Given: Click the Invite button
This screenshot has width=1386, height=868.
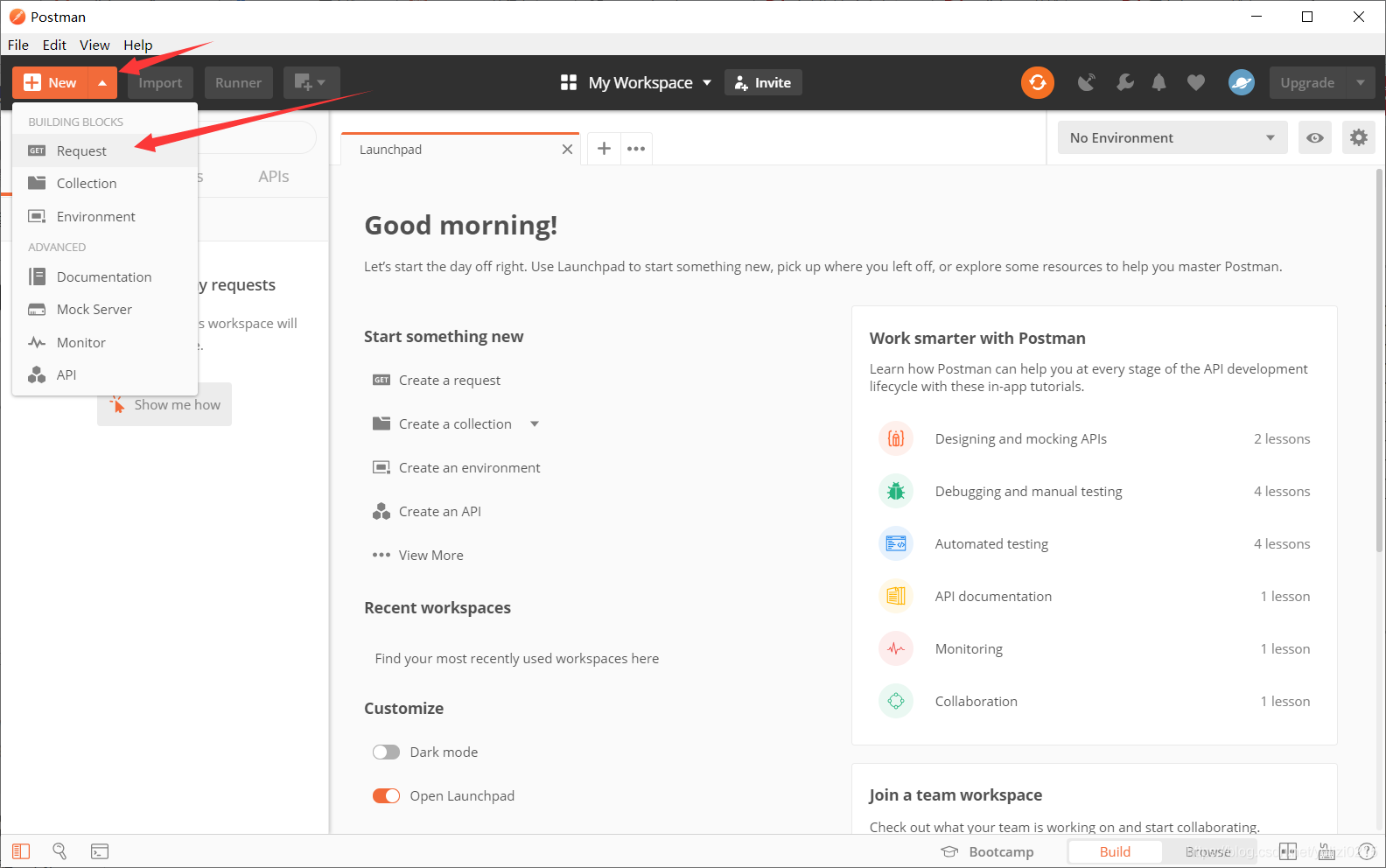Looking at the screenshot, I should point(763,82).
